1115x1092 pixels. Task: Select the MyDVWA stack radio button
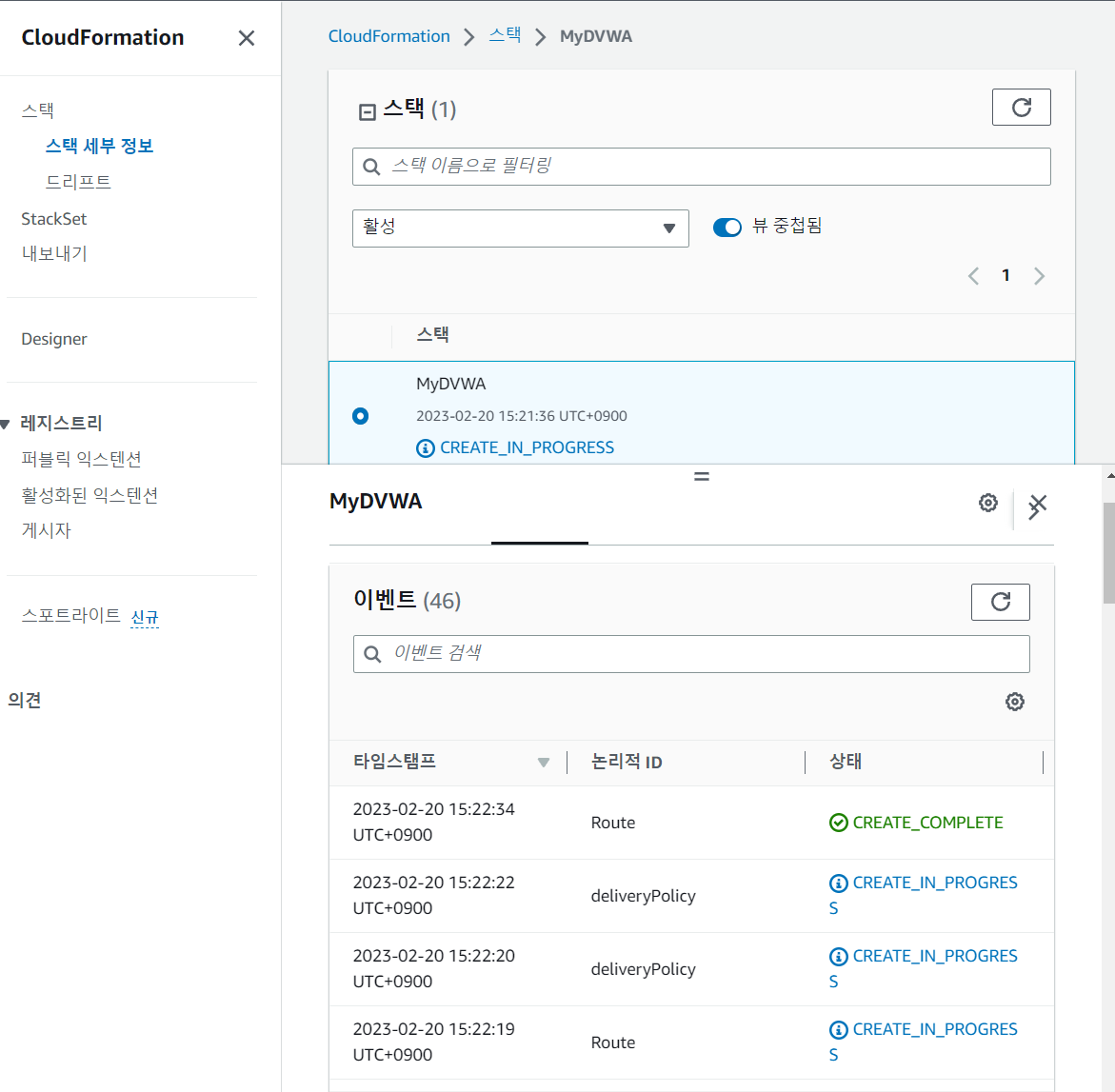click(361, 416)
